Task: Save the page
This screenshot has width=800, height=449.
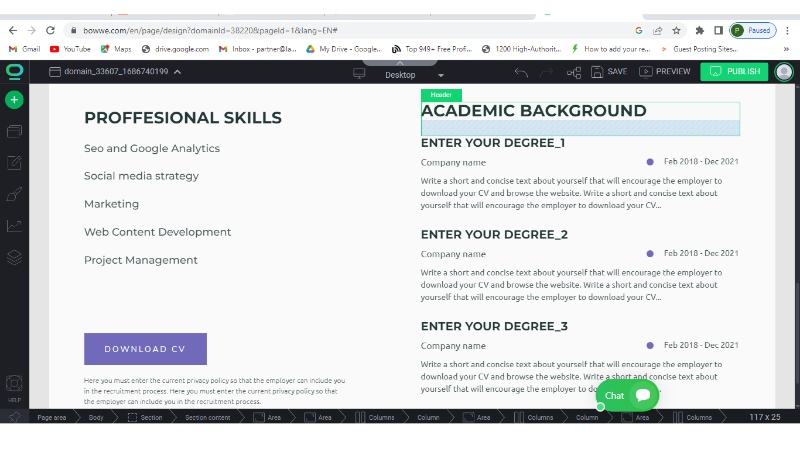Action: pyautogui.click(x=609, y=72)
